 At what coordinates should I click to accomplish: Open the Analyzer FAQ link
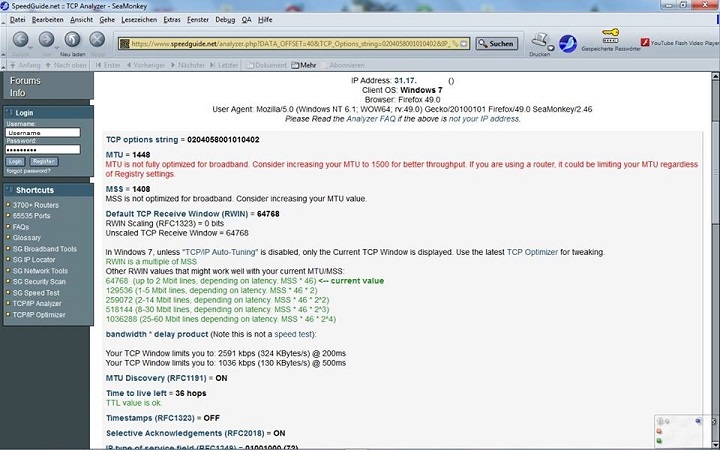pyautogui.click(x=371, y=119)
